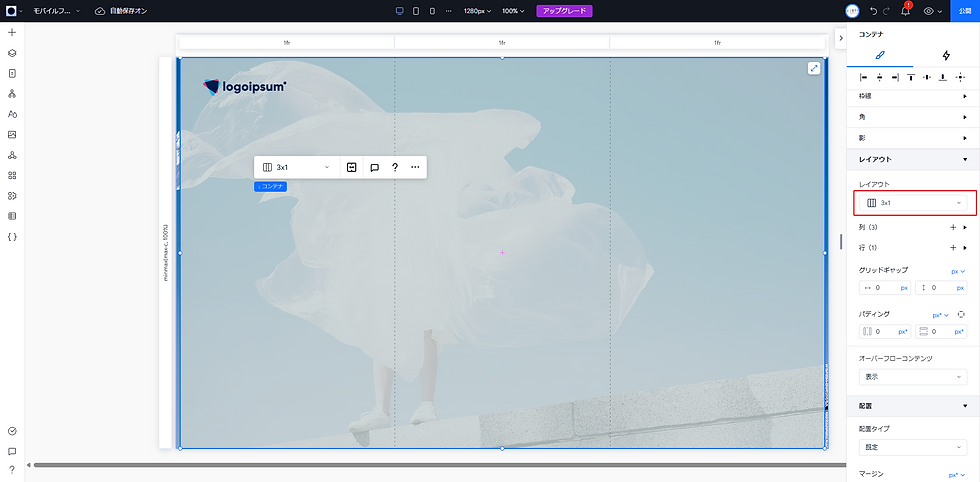
Task: Edit horizontal grid gap value
Action: [886, 288]
